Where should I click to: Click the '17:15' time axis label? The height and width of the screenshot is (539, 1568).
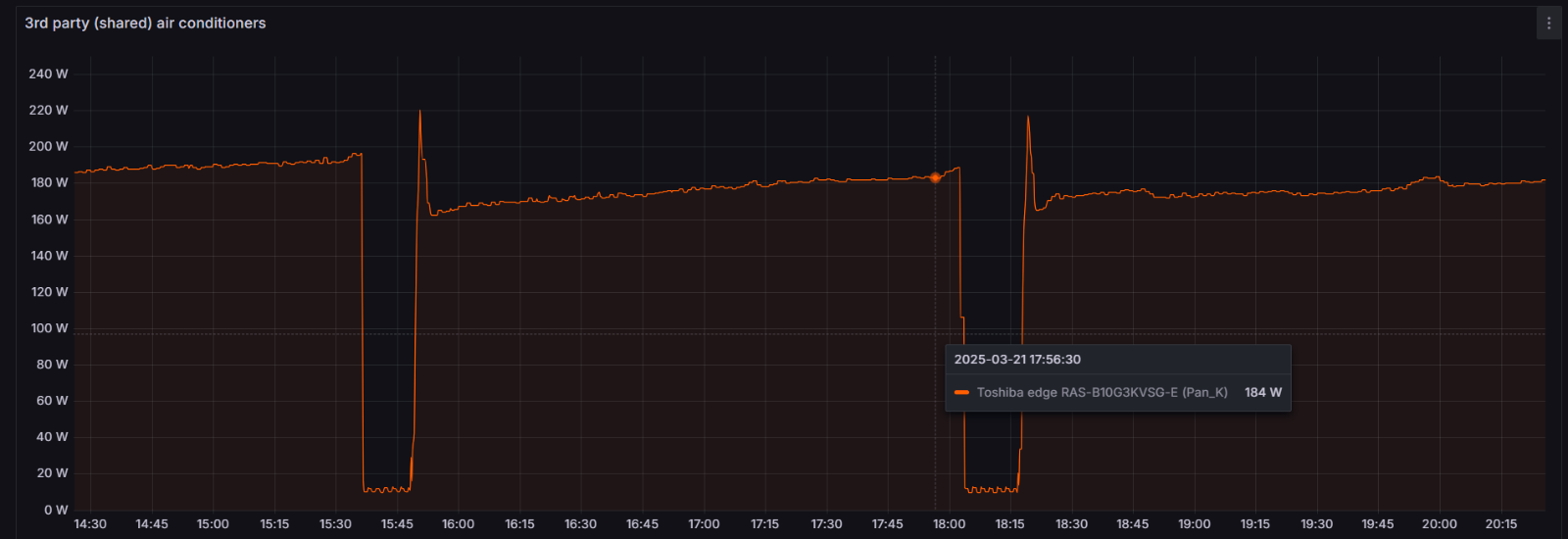[764, 524]
